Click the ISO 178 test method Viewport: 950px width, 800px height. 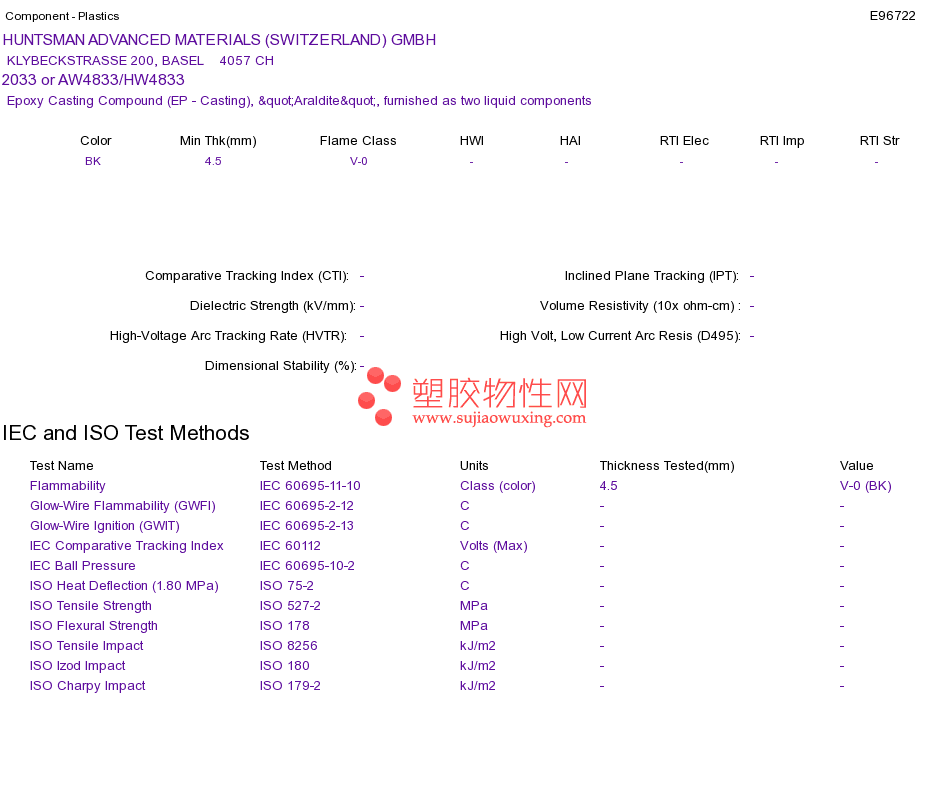tap(285, 626)
